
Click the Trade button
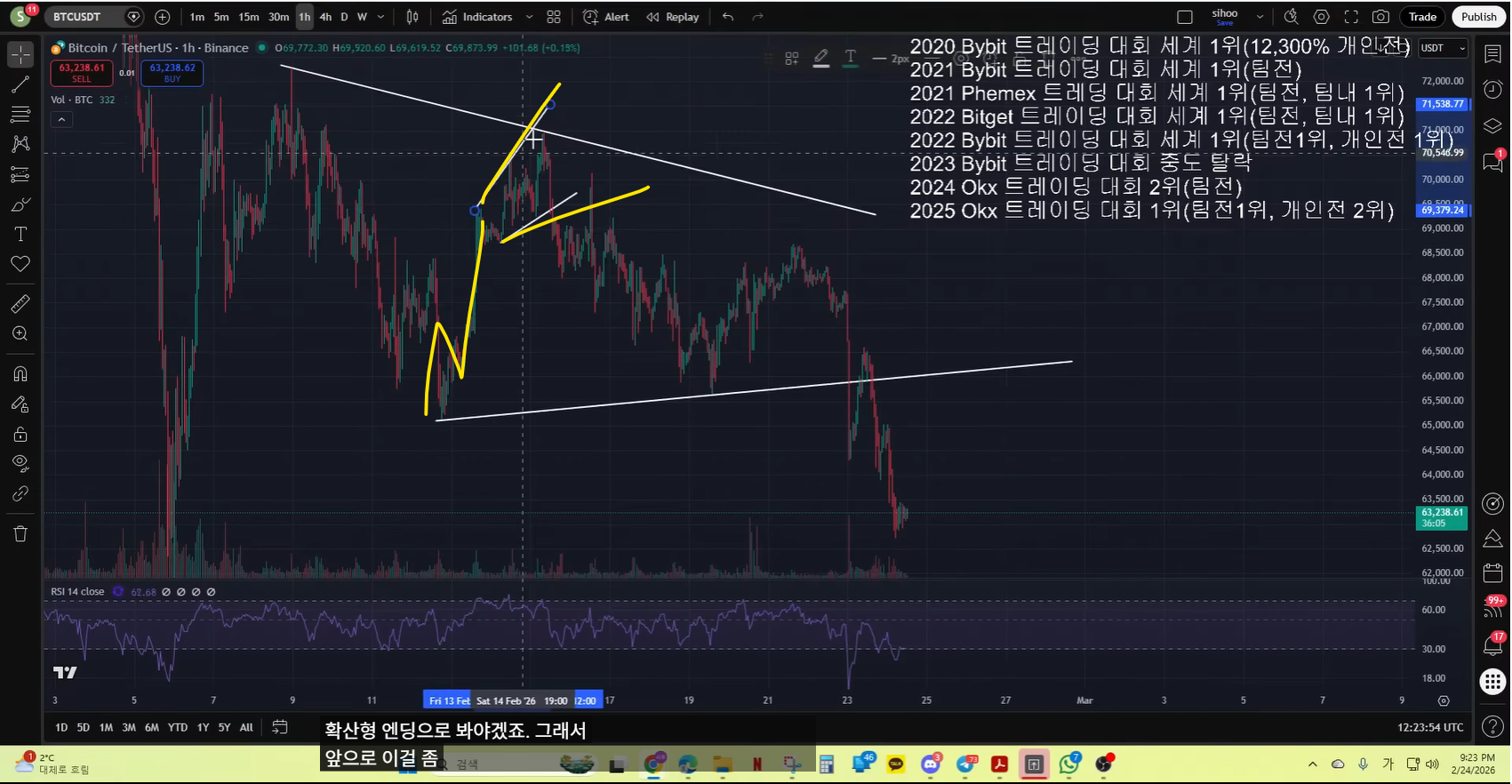(x=1422, y=17)
